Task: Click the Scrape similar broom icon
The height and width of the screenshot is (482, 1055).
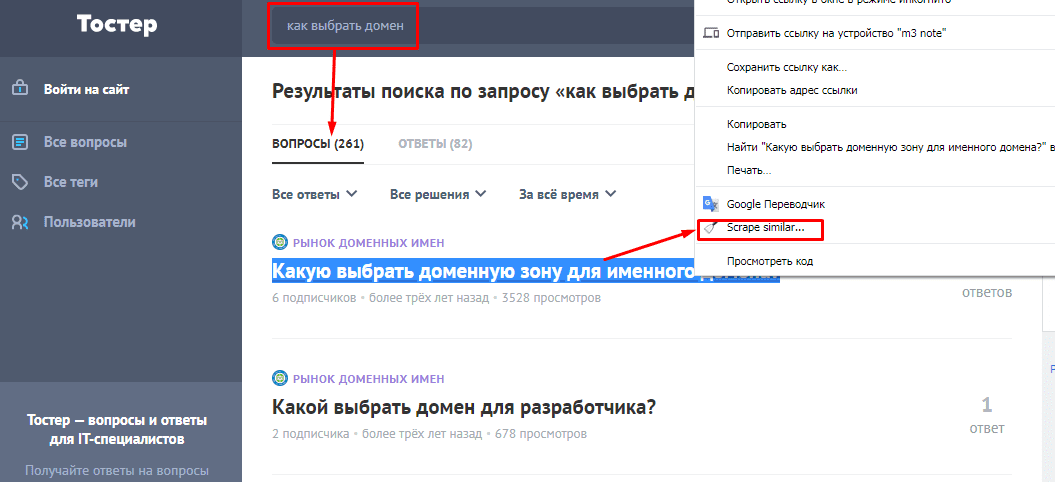Action: [x=710, y=228]
